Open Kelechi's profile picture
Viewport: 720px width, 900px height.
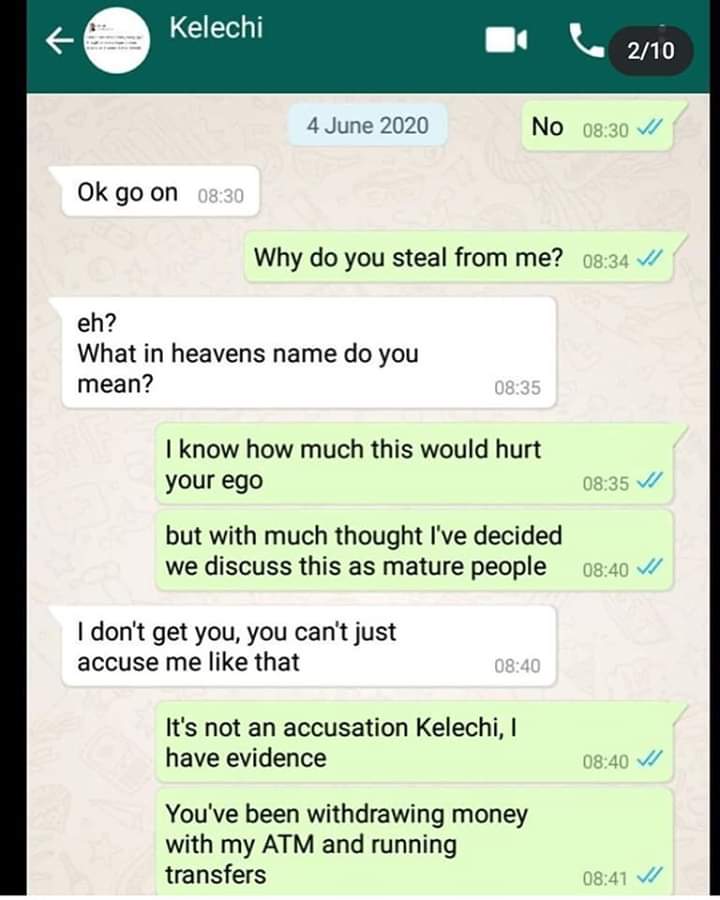(118, 40)
